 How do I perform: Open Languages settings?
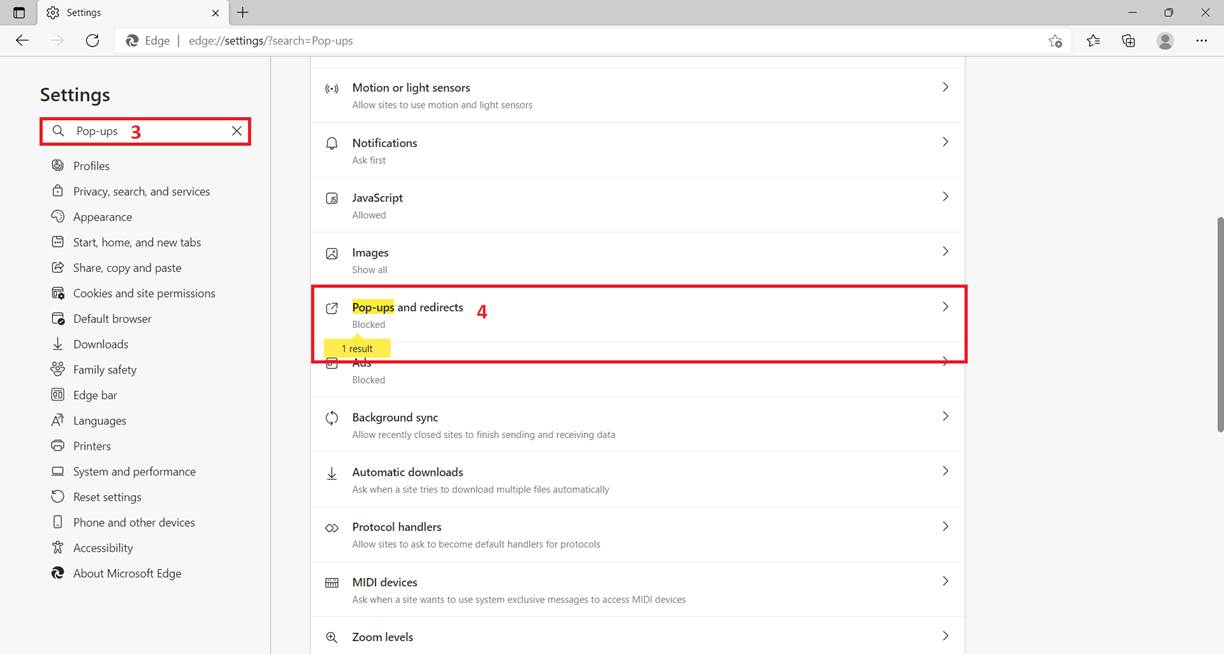point(99,421)
